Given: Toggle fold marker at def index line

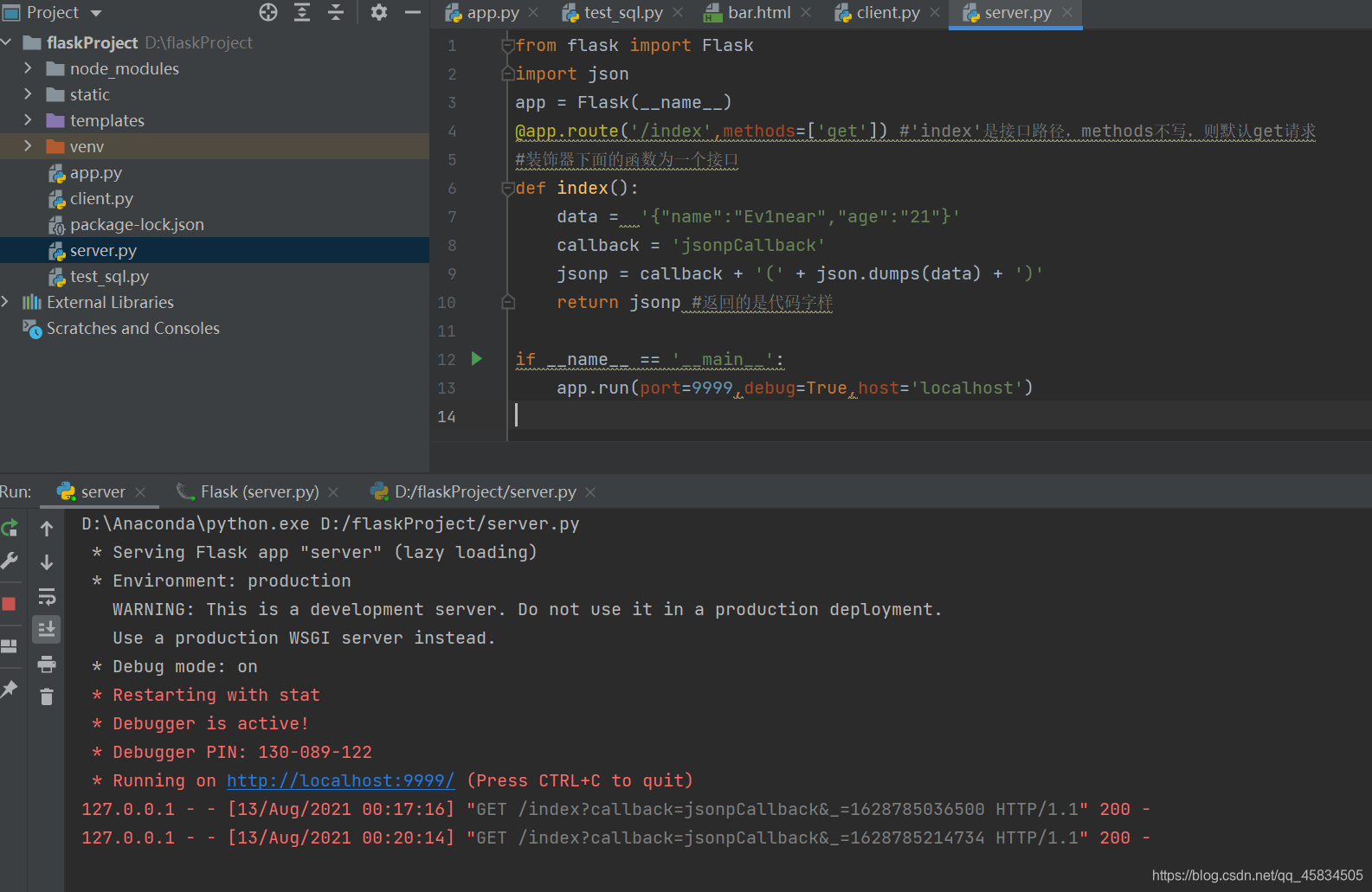Looking at the screenshot, I should click(x=508, y=189).
